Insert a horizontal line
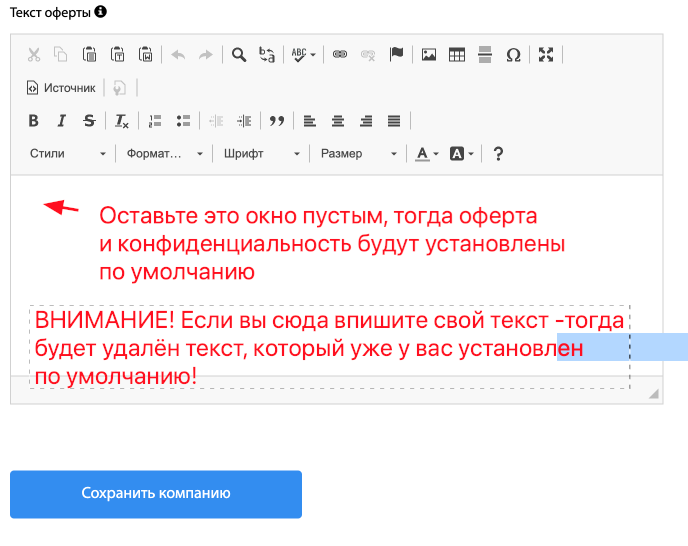Screen dimensions: 688x546 click(485, 55)
